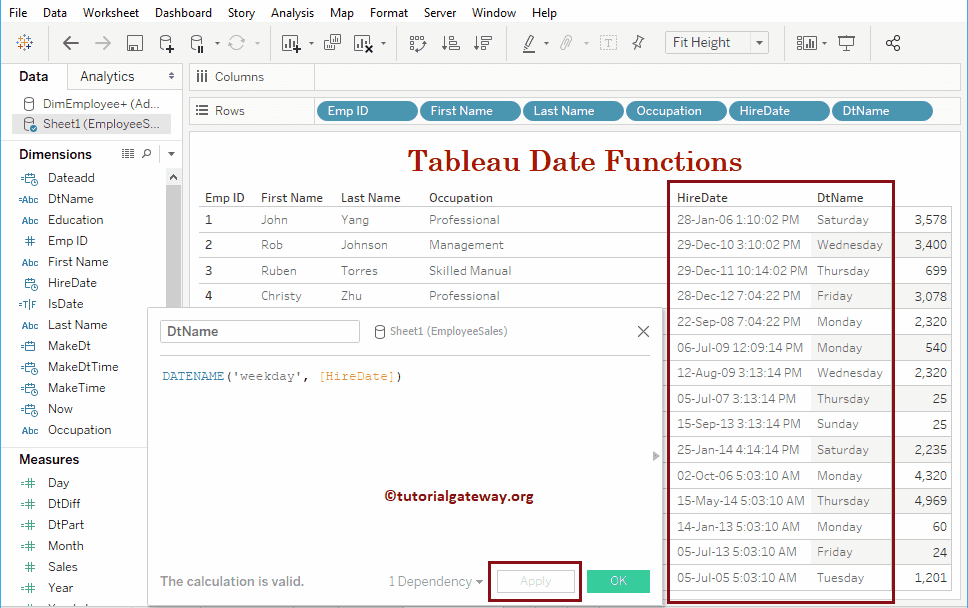Click the Show Mark Labels icon
Image resolution: width=968 pixels, height=608 pixels.
tap(609, 43)
